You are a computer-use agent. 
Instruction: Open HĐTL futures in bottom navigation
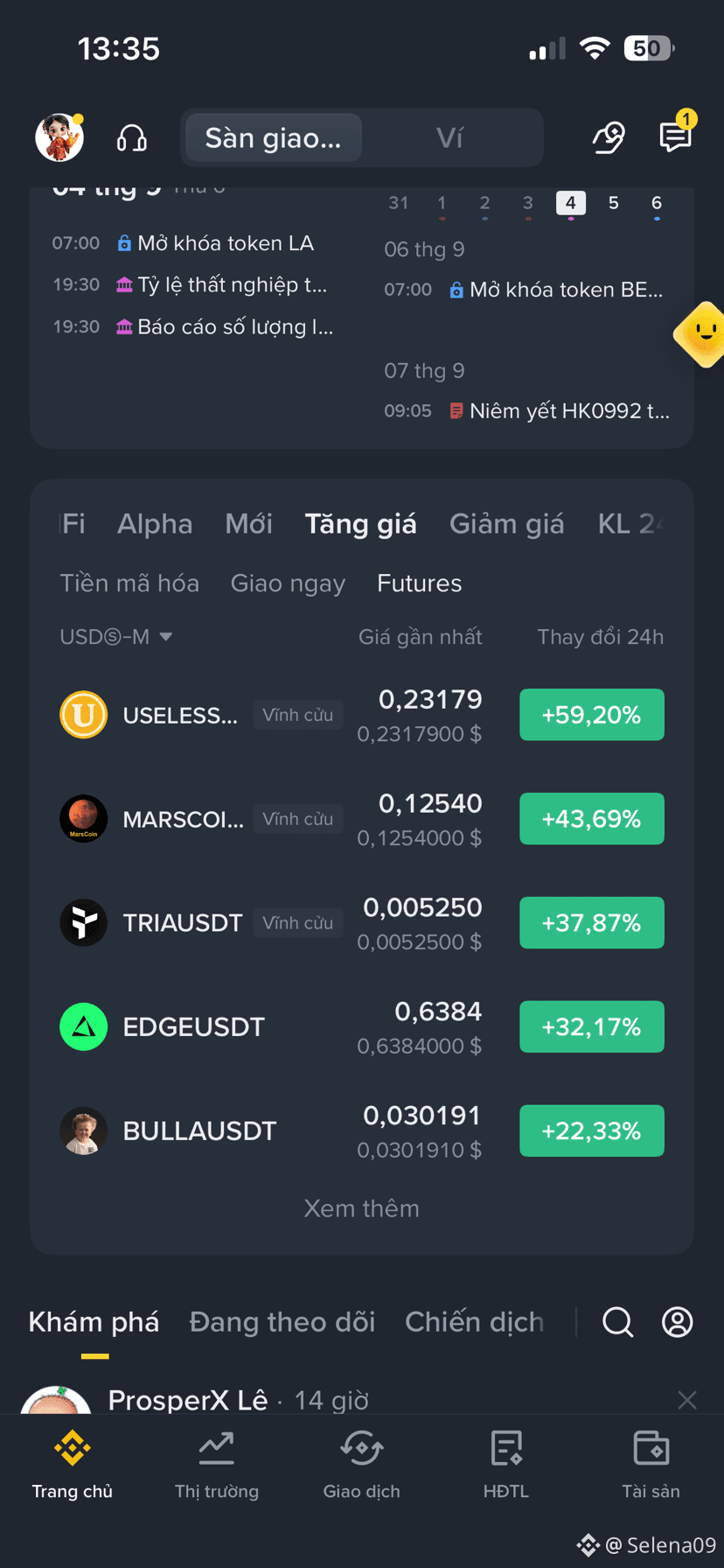506,1465
